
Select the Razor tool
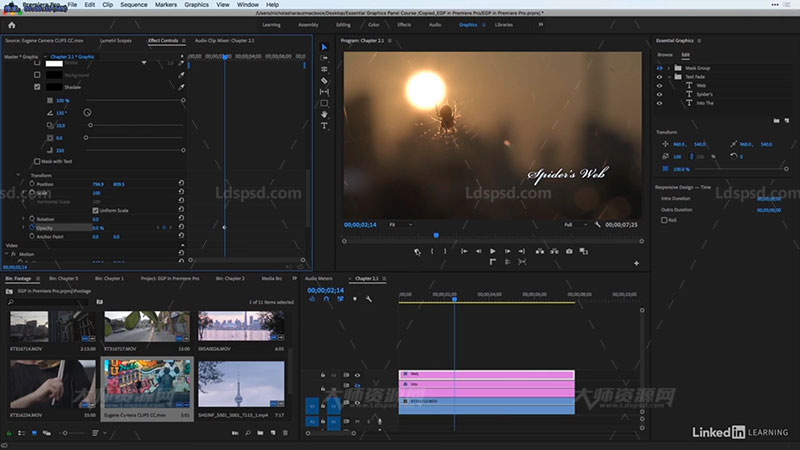(324, 81)
